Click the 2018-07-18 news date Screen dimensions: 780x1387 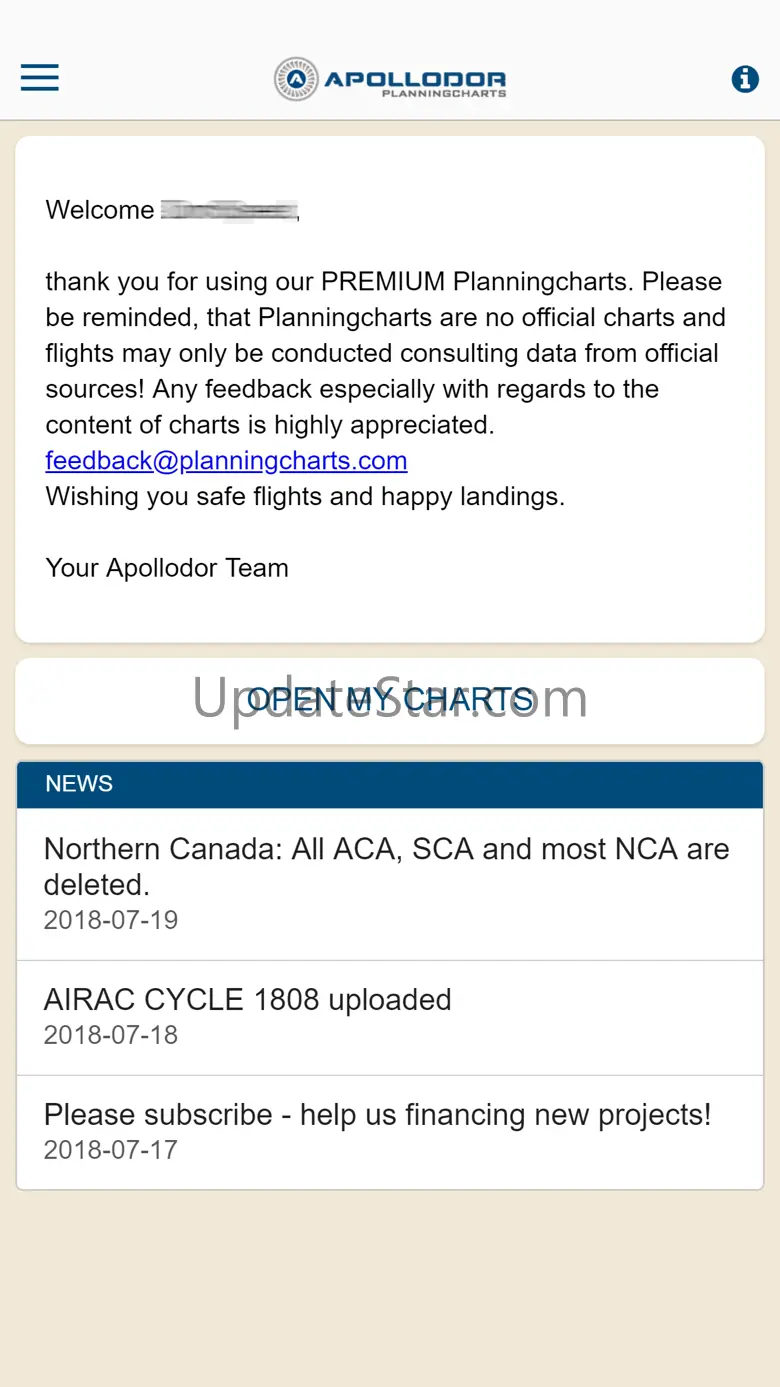coord(111,1035)
